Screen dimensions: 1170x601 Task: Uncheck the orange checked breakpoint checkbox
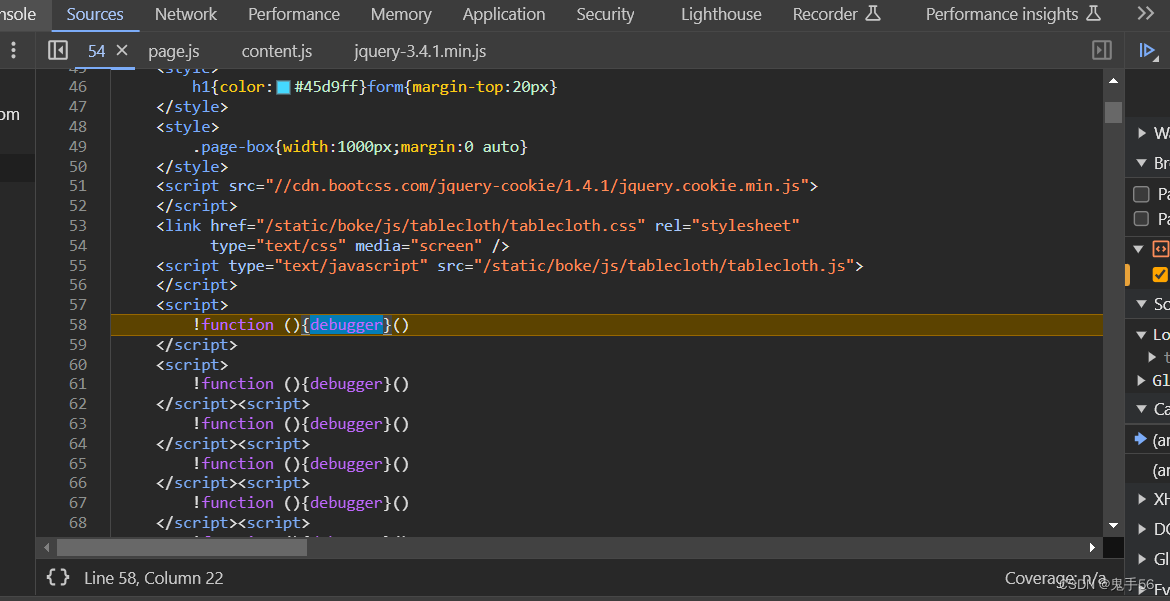[x=1160, y=274]
